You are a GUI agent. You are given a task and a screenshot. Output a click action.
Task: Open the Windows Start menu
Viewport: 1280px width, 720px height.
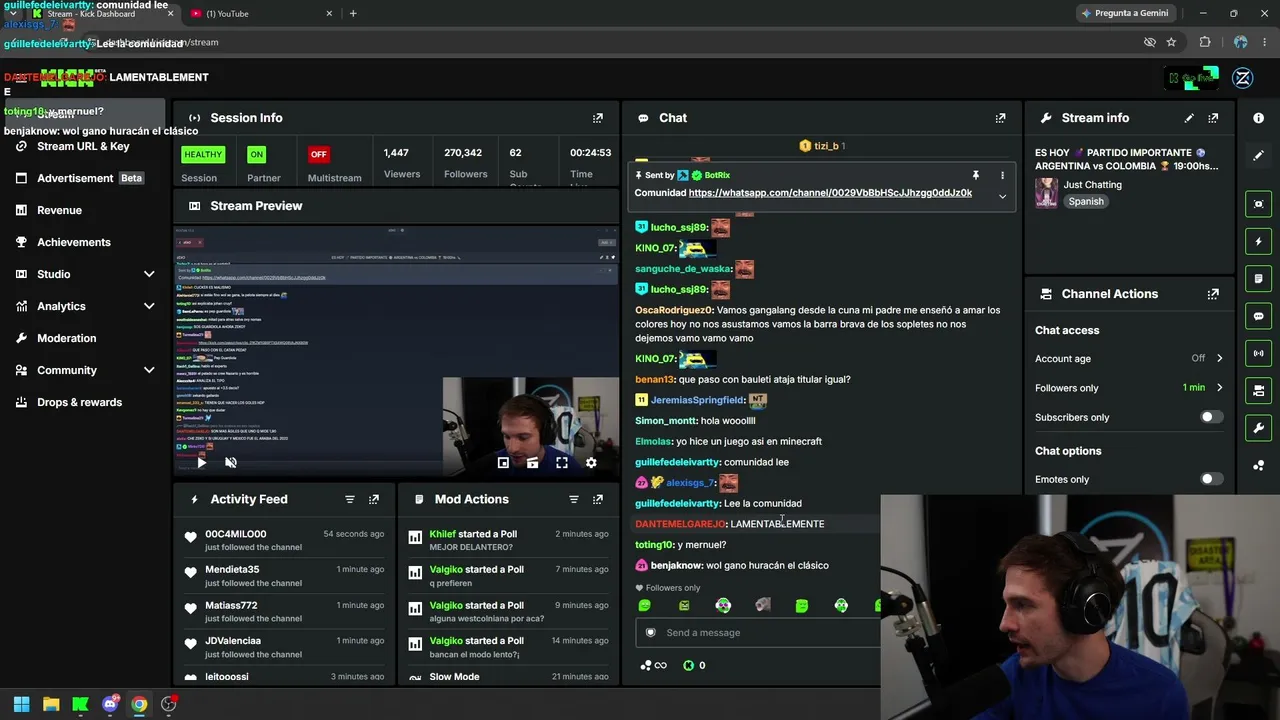(21, 704)
